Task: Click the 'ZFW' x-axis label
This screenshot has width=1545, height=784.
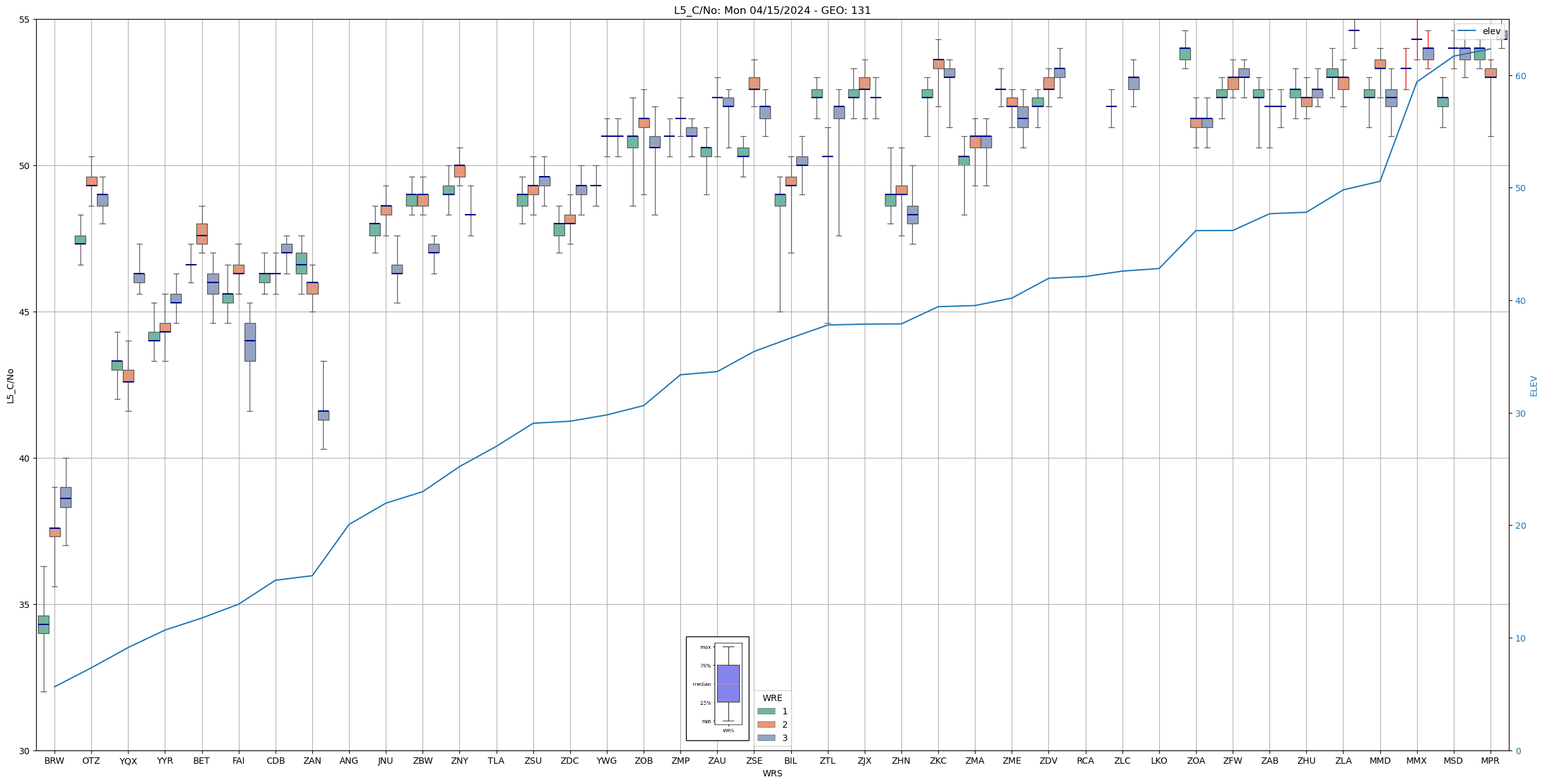Action: pos(1232,761)
